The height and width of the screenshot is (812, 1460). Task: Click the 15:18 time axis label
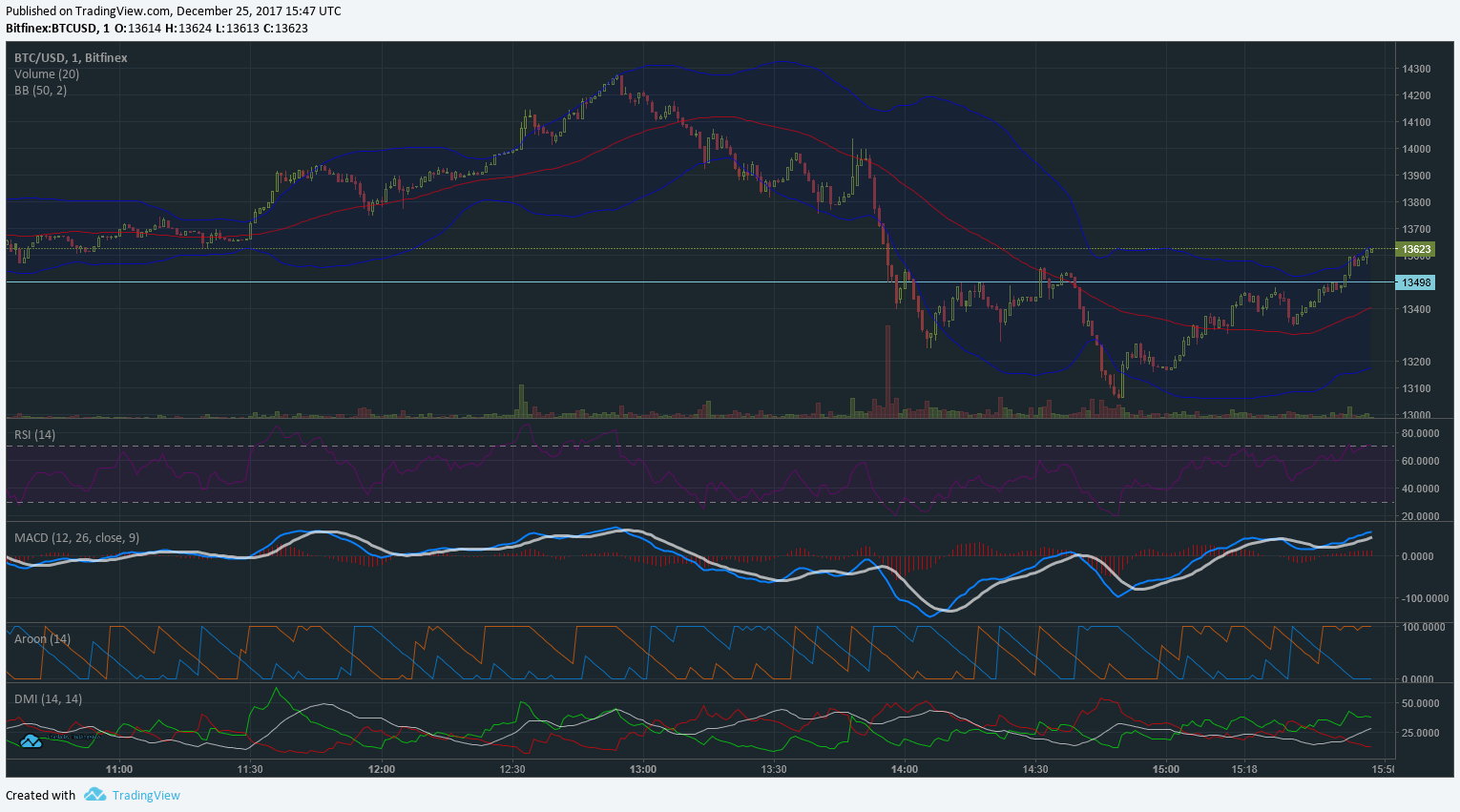point(1244,769)
